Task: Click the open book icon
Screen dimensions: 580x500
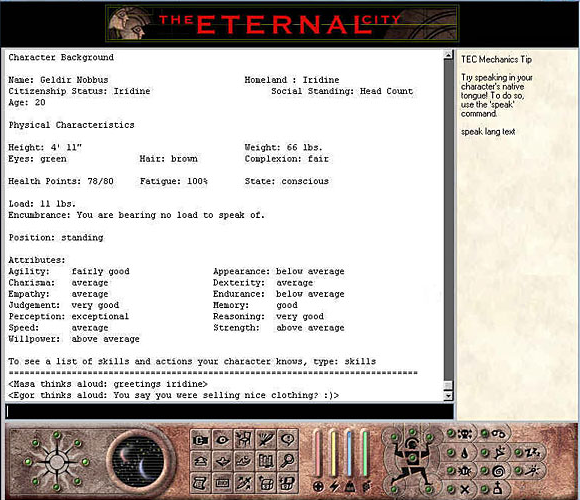Action: (266, 461)
